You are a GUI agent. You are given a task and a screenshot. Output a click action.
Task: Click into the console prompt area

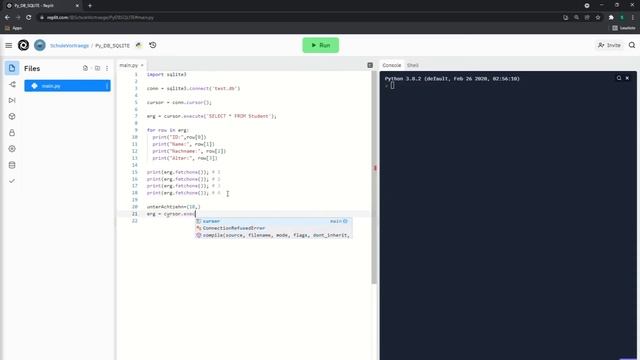(392, 86)
